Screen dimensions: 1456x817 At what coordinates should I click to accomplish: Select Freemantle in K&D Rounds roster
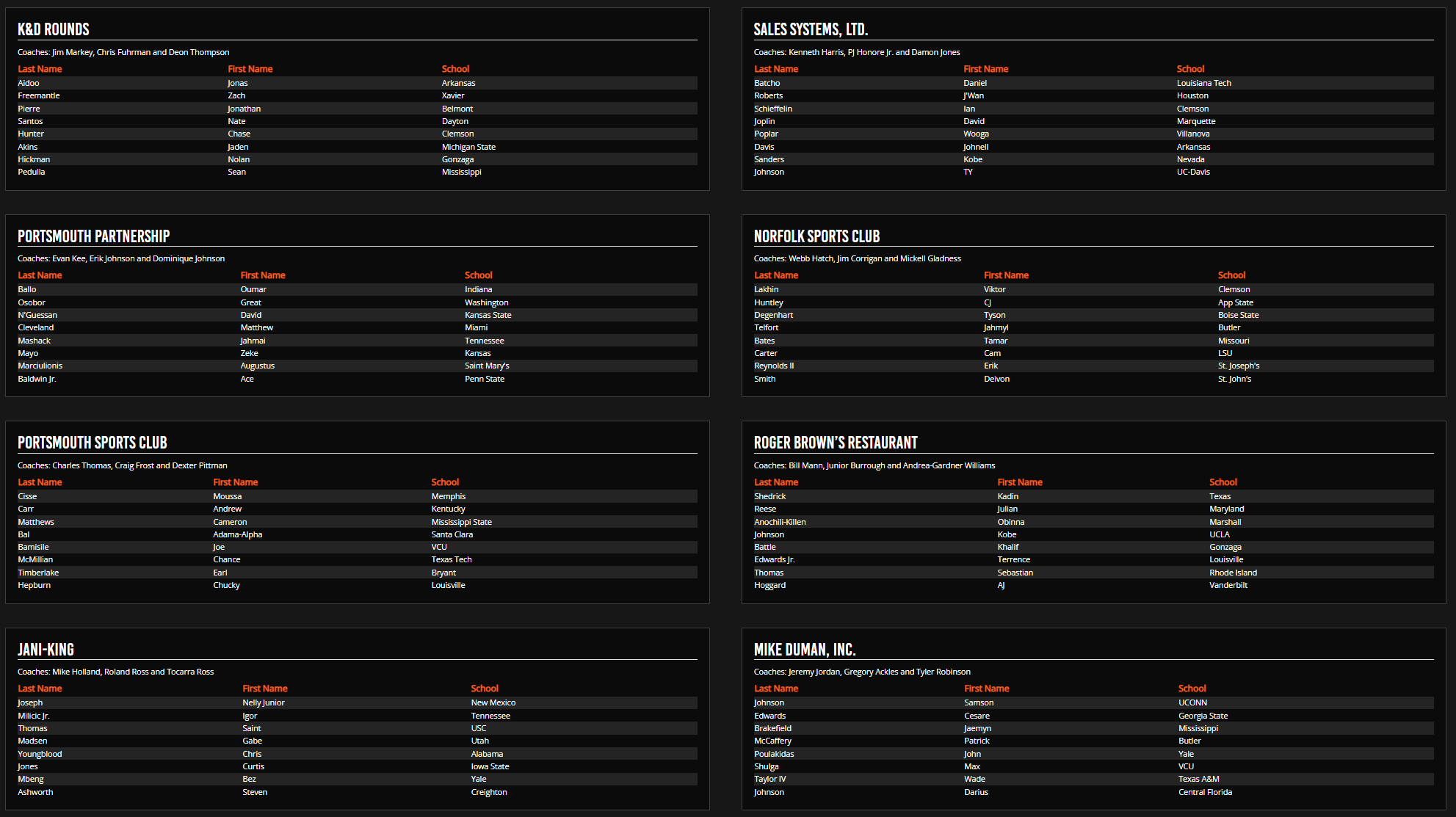click(39, 95)
